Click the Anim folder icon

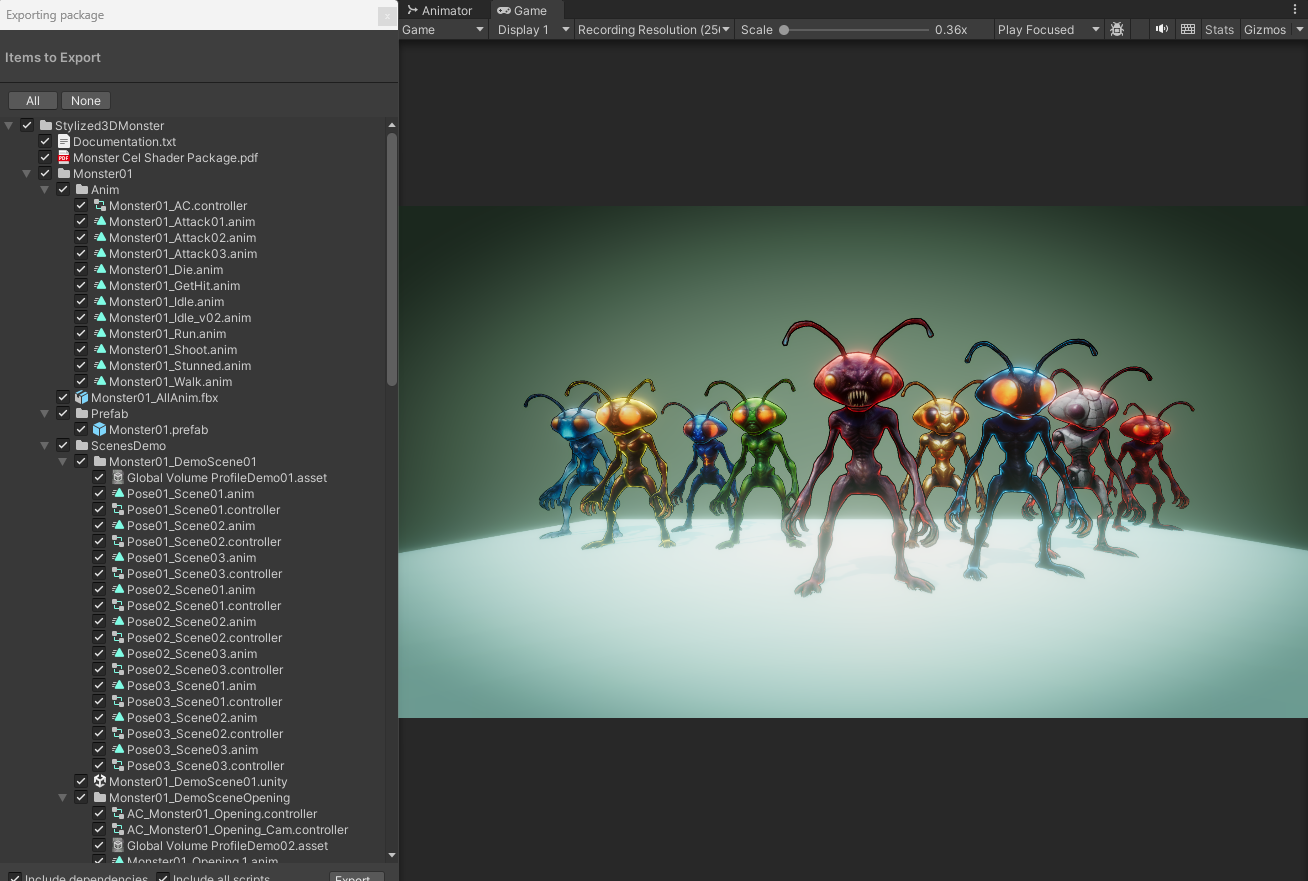click(82, 190)
